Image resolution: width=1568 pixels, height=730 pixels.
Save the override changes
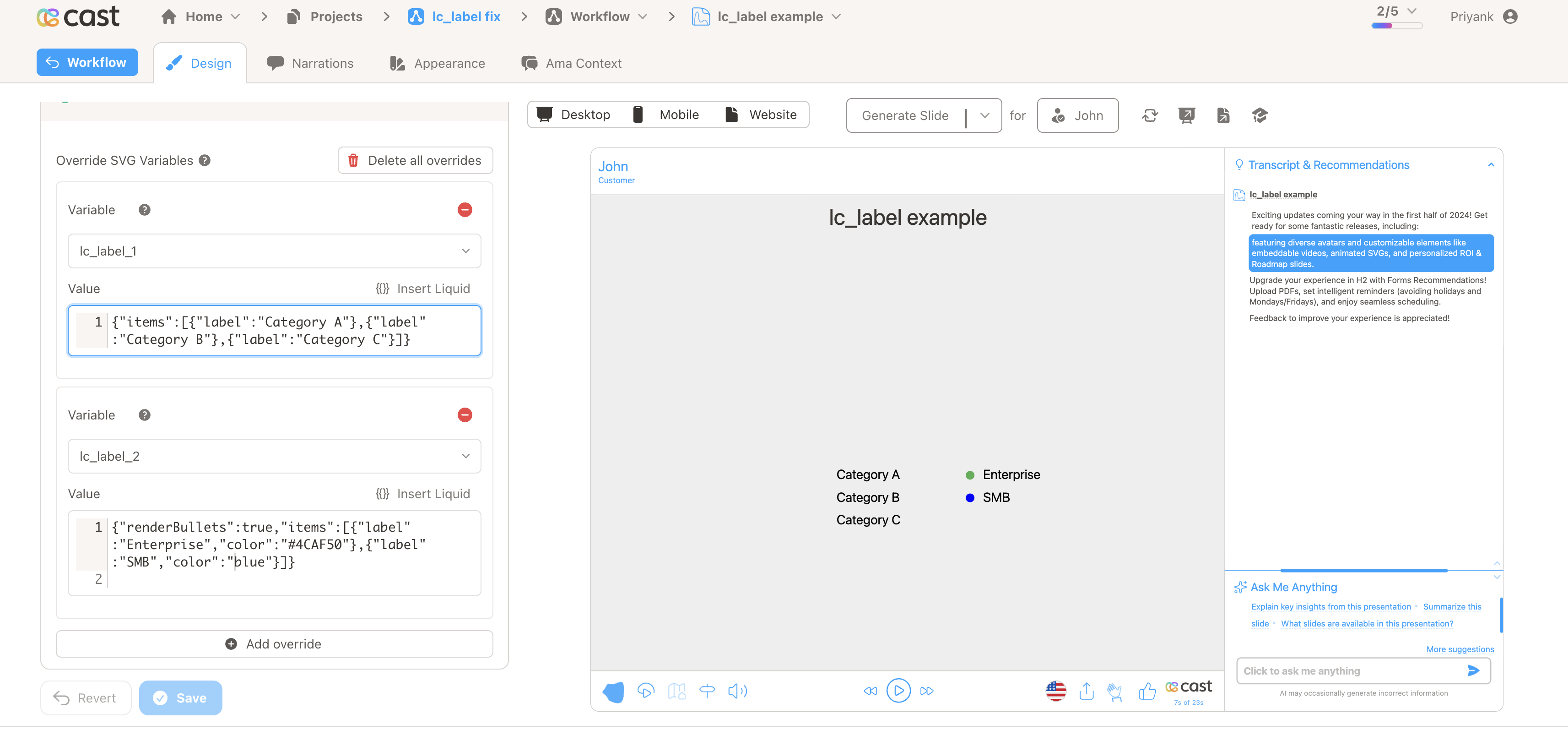181,698
